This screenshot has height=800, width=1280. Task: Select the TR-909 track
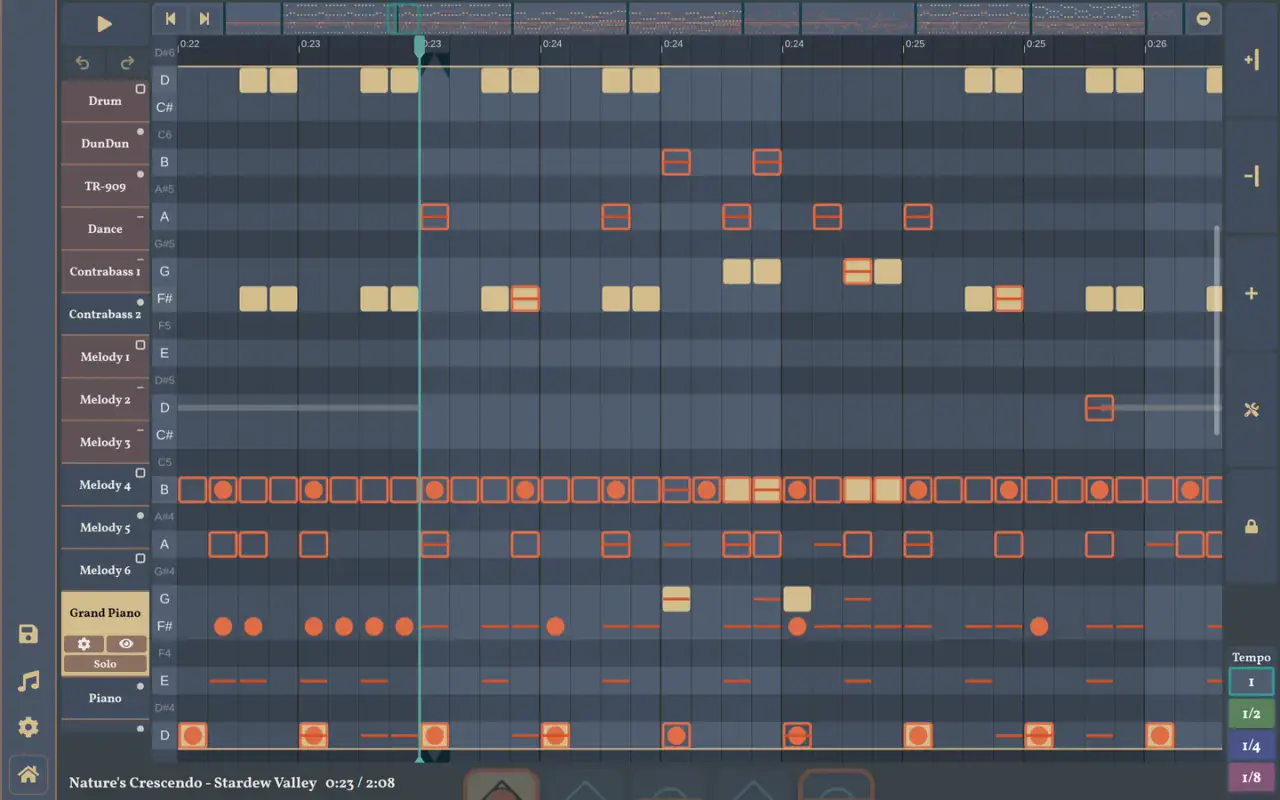pyautogui.click(x=105, y=186)
